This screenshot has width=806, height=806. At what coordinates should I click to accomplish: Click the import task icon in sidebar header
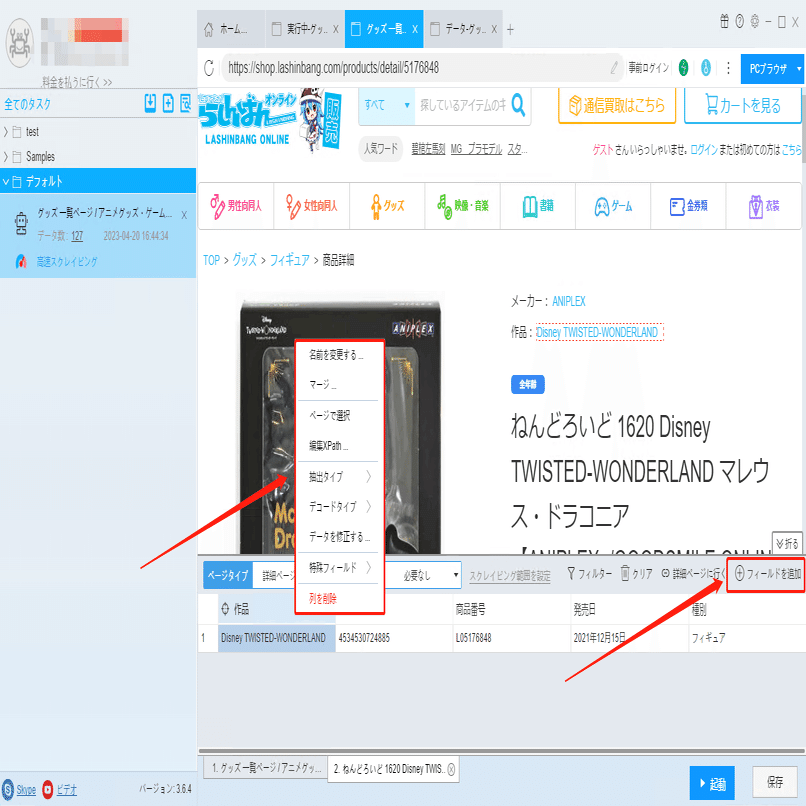coord(150,103)
